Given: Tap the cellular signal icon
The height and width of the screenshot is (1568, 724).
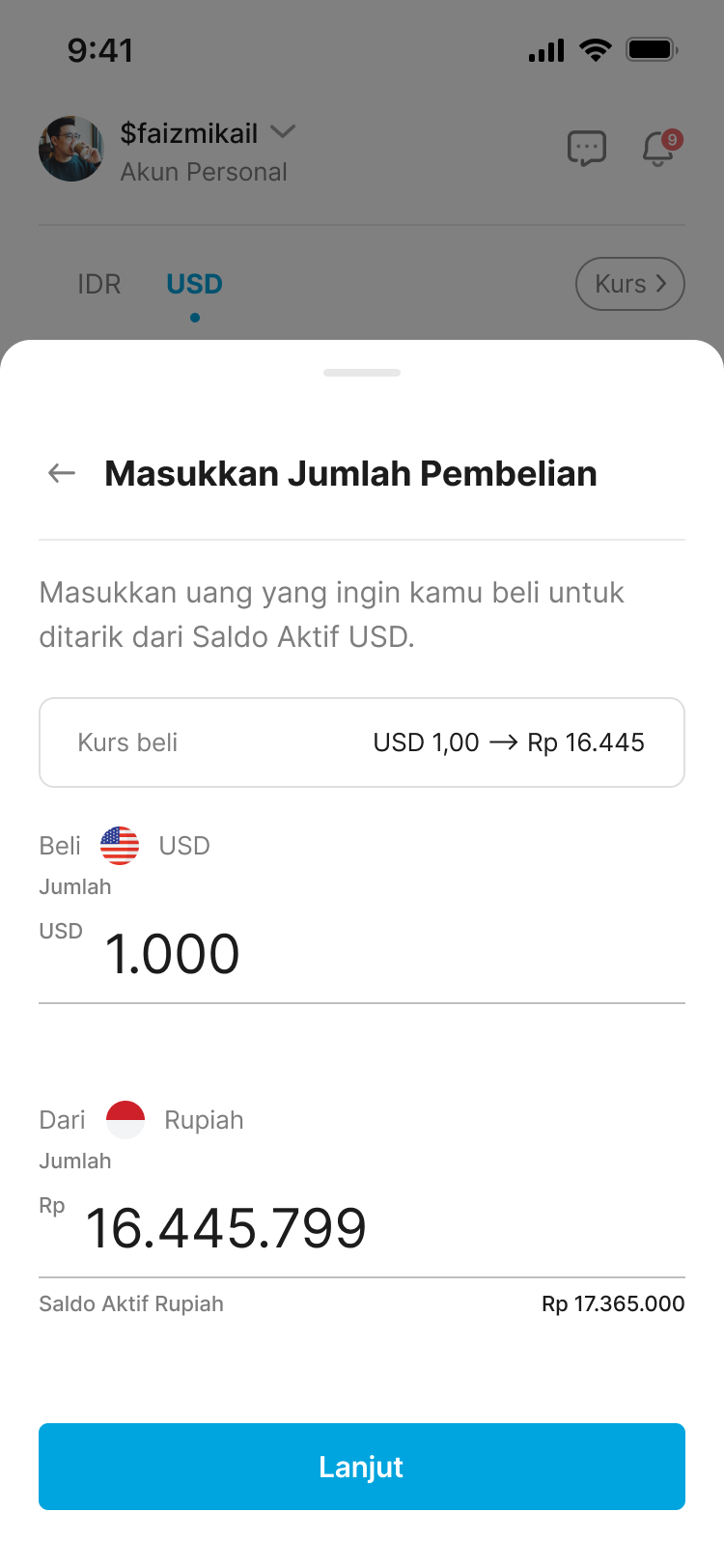Looking at the screenshot, I should [546, 50].
